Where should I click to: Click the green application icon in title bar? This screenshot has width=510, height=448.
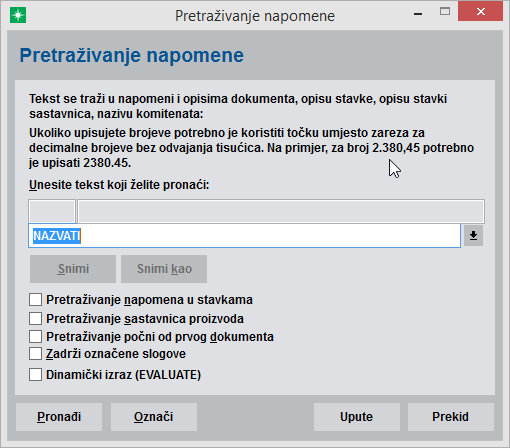click(18, 16)
